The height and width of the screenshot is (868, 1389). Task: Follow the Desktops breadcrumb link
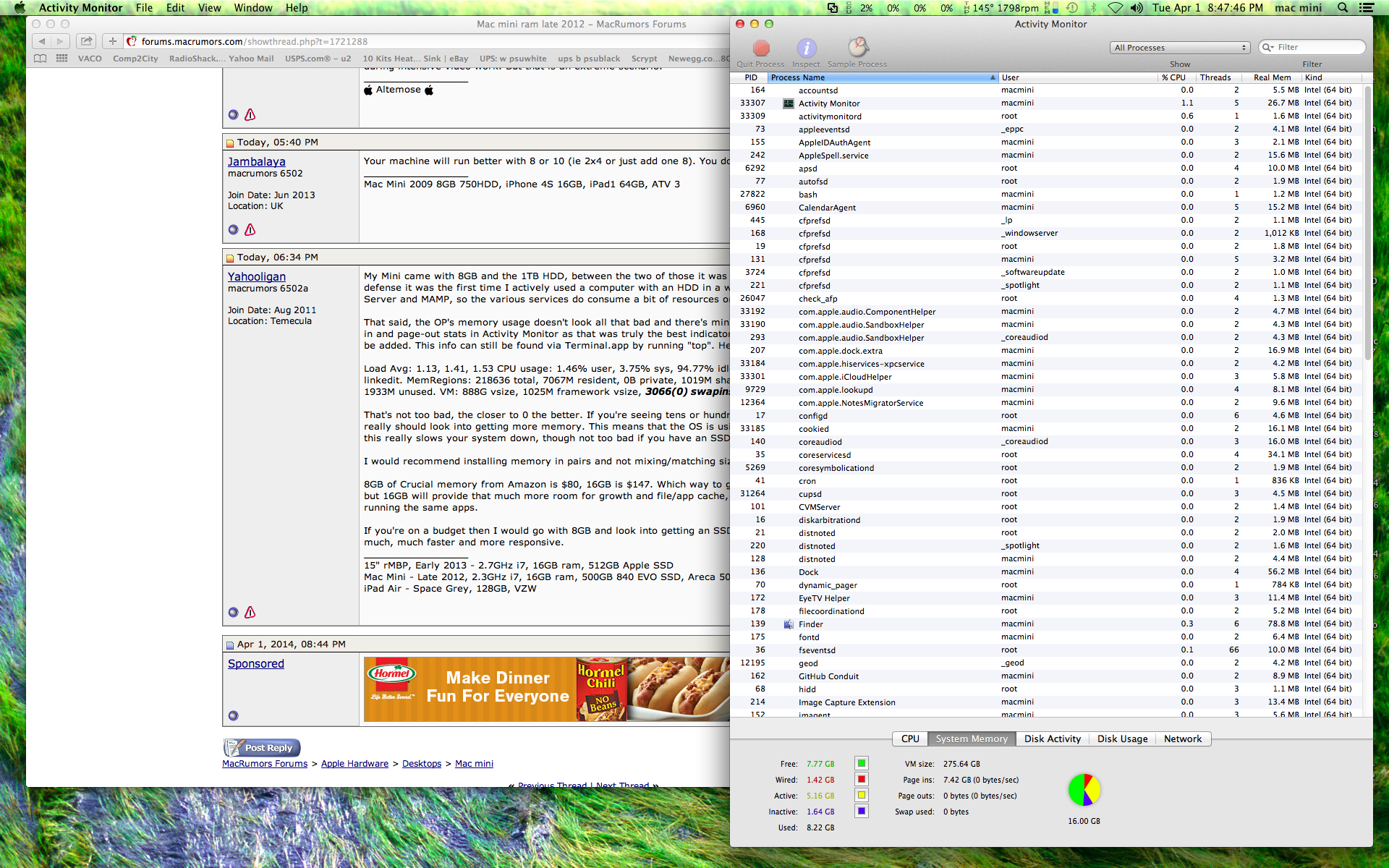tap(422, 764)
